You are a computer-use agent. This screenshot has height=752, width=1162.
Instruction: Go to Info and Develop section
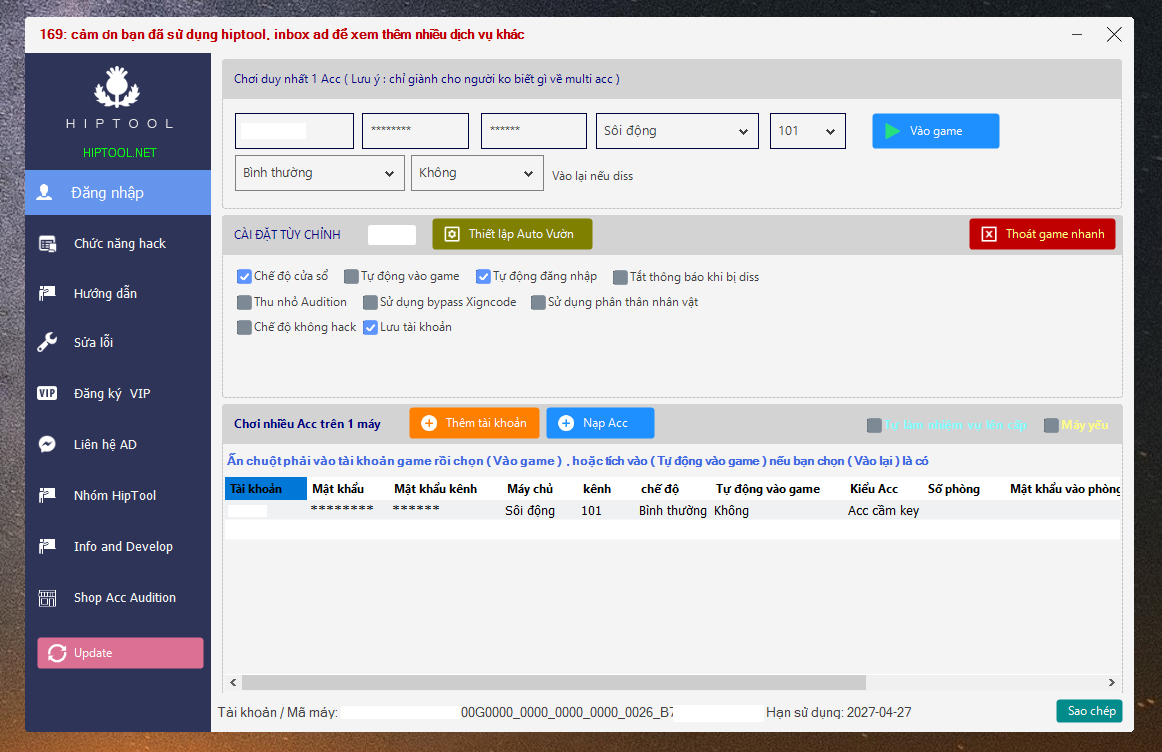[x=123, y=547]
